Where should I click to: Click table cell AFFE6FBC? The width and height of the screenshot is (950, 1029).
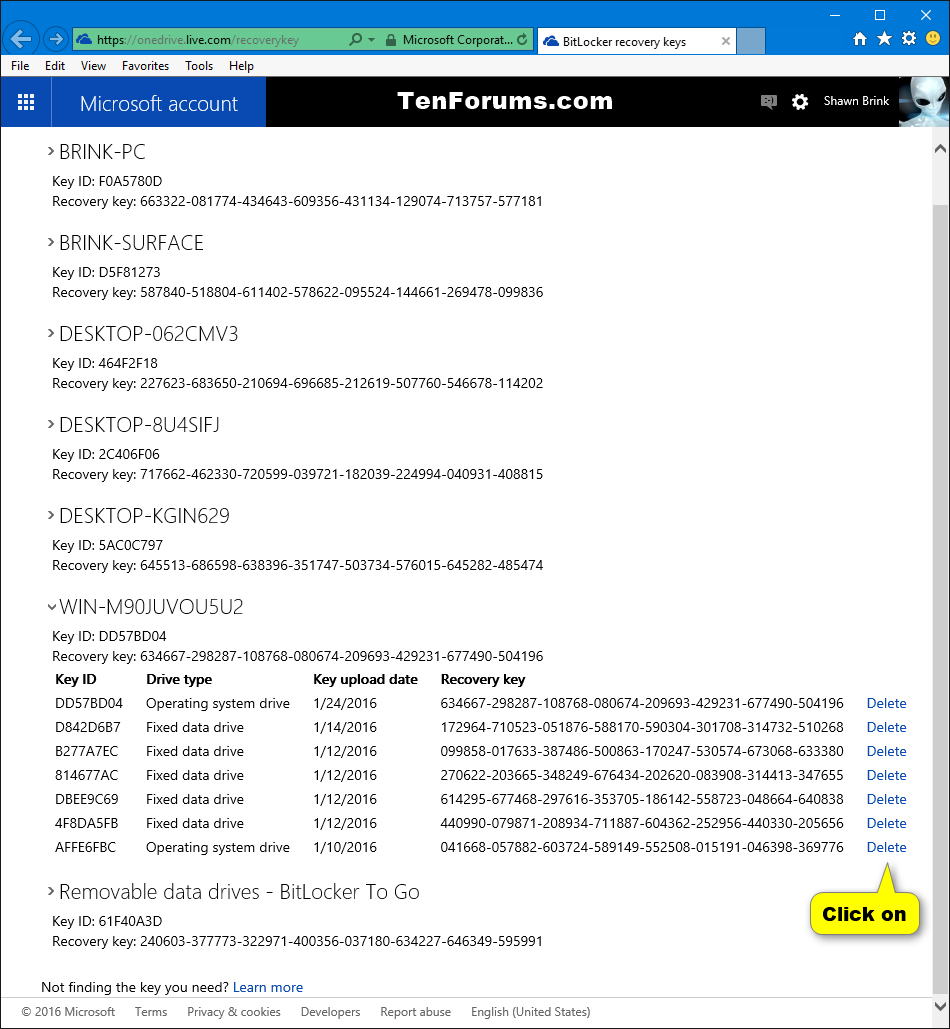click(x=85, y=847)
